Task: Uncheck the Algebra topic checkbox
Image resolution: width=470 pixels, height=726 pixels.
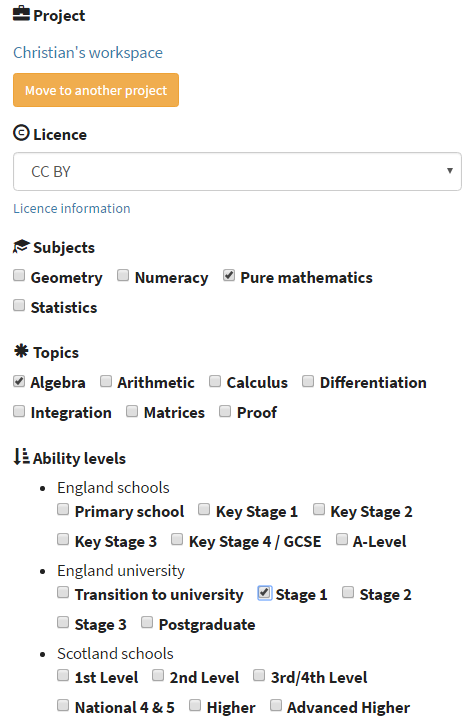Action: pos(19,381)
